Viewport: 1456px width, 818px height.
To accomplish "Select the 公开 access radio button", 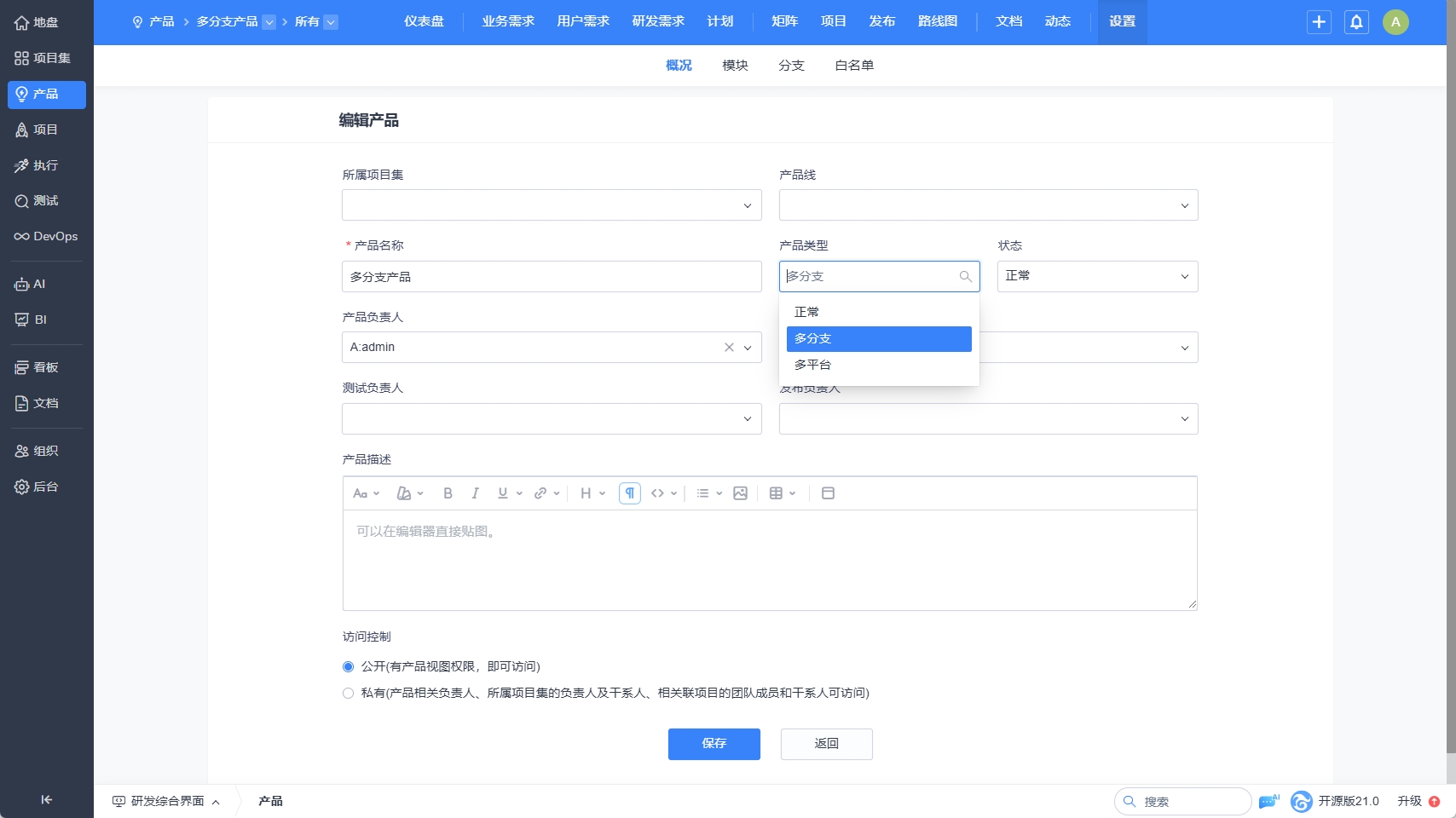I will click(348, 666).
